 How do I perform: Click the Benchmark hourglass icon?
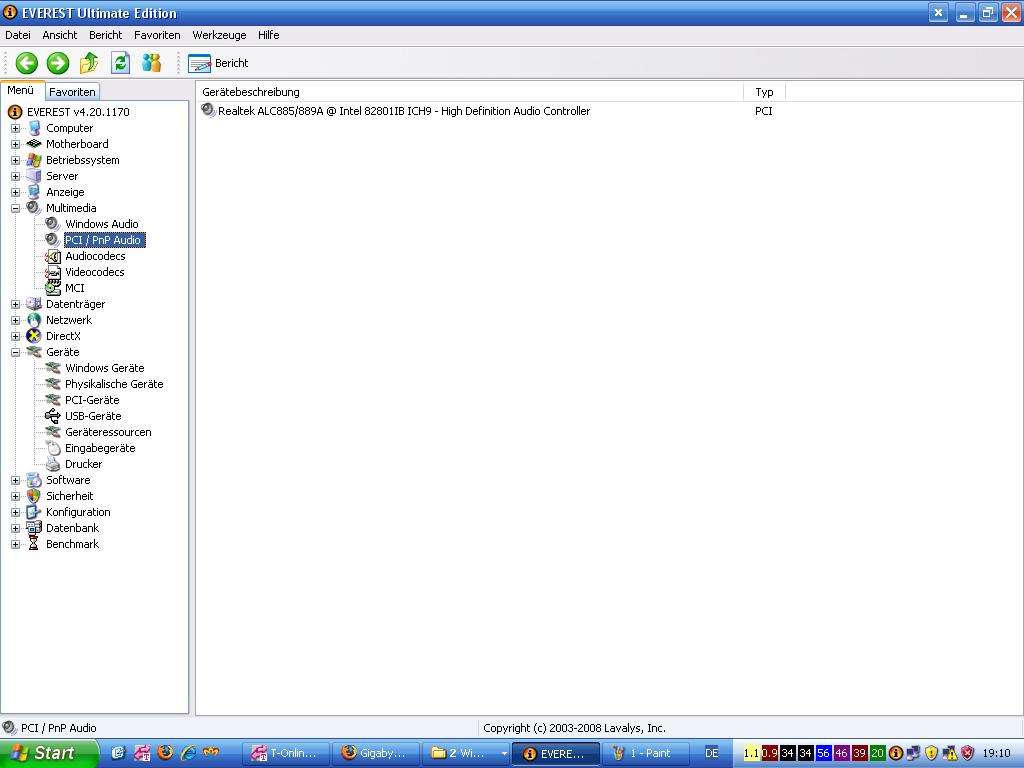coord(34,544)
